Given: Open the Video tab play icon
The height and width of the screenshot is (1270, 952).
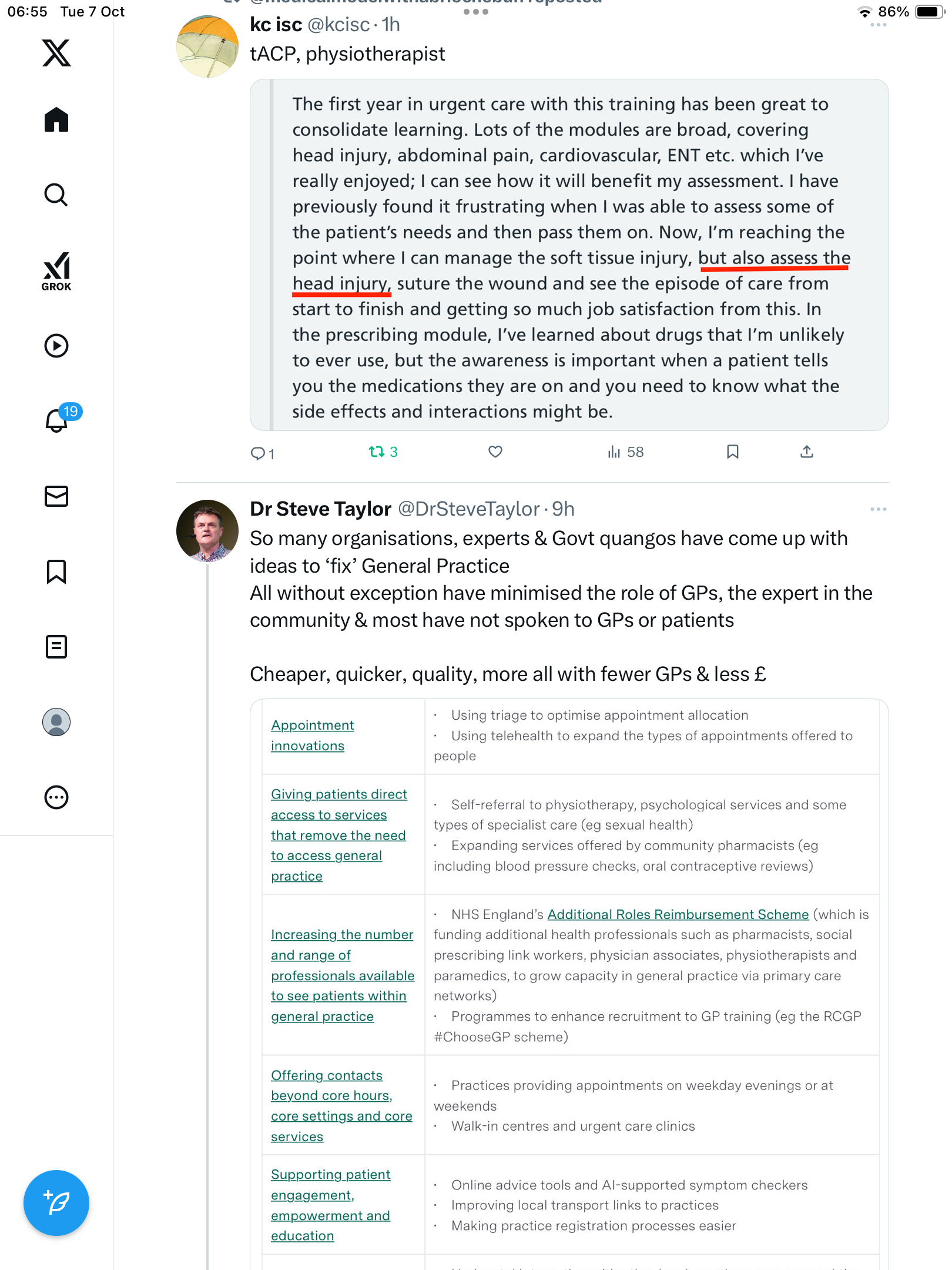Looking at the screenshot, I should coord(56,346).
